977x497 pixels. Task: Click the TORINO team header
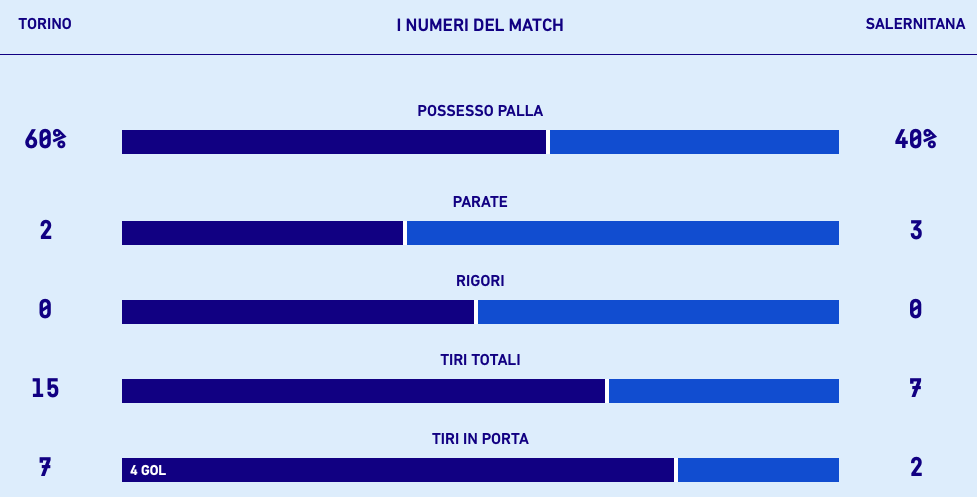click(45, 24)
